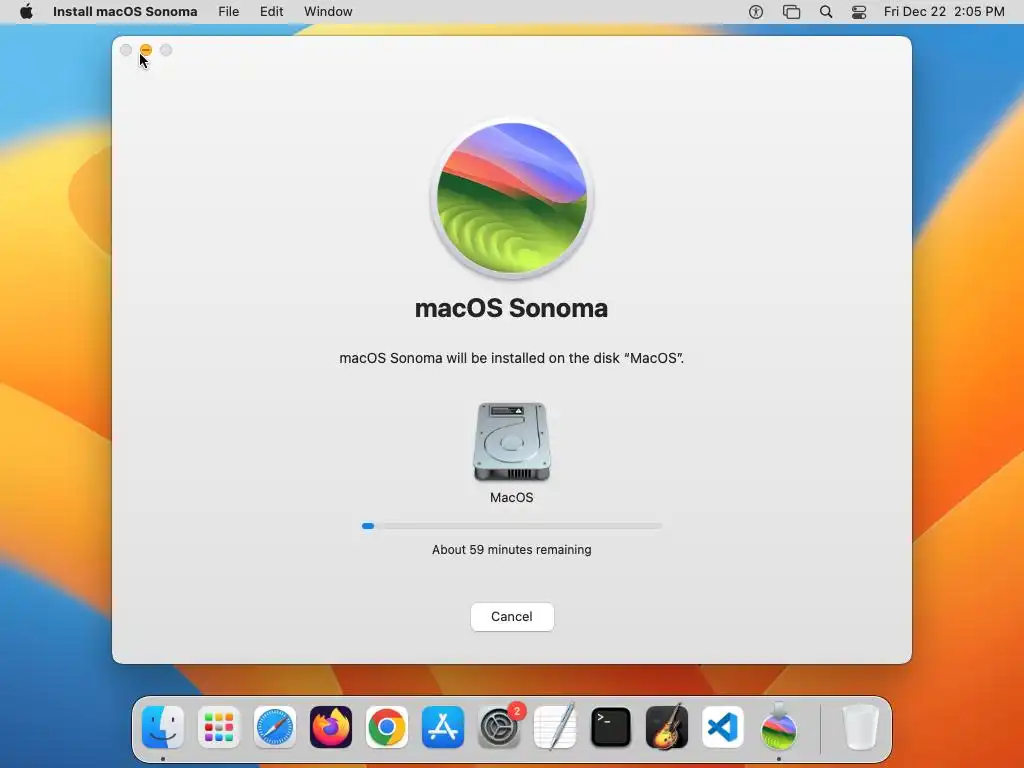Open Stage Manager menu bar icon
Viewport: 1024px width, 768px height.
point(791,12)
